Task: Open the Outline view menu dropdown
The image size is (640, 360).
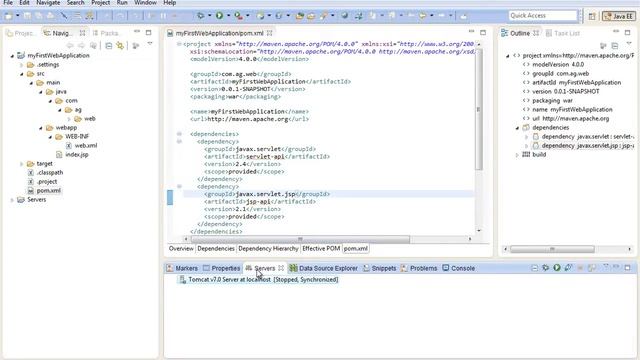Action: pyautogui.click(x=629, y=44)
